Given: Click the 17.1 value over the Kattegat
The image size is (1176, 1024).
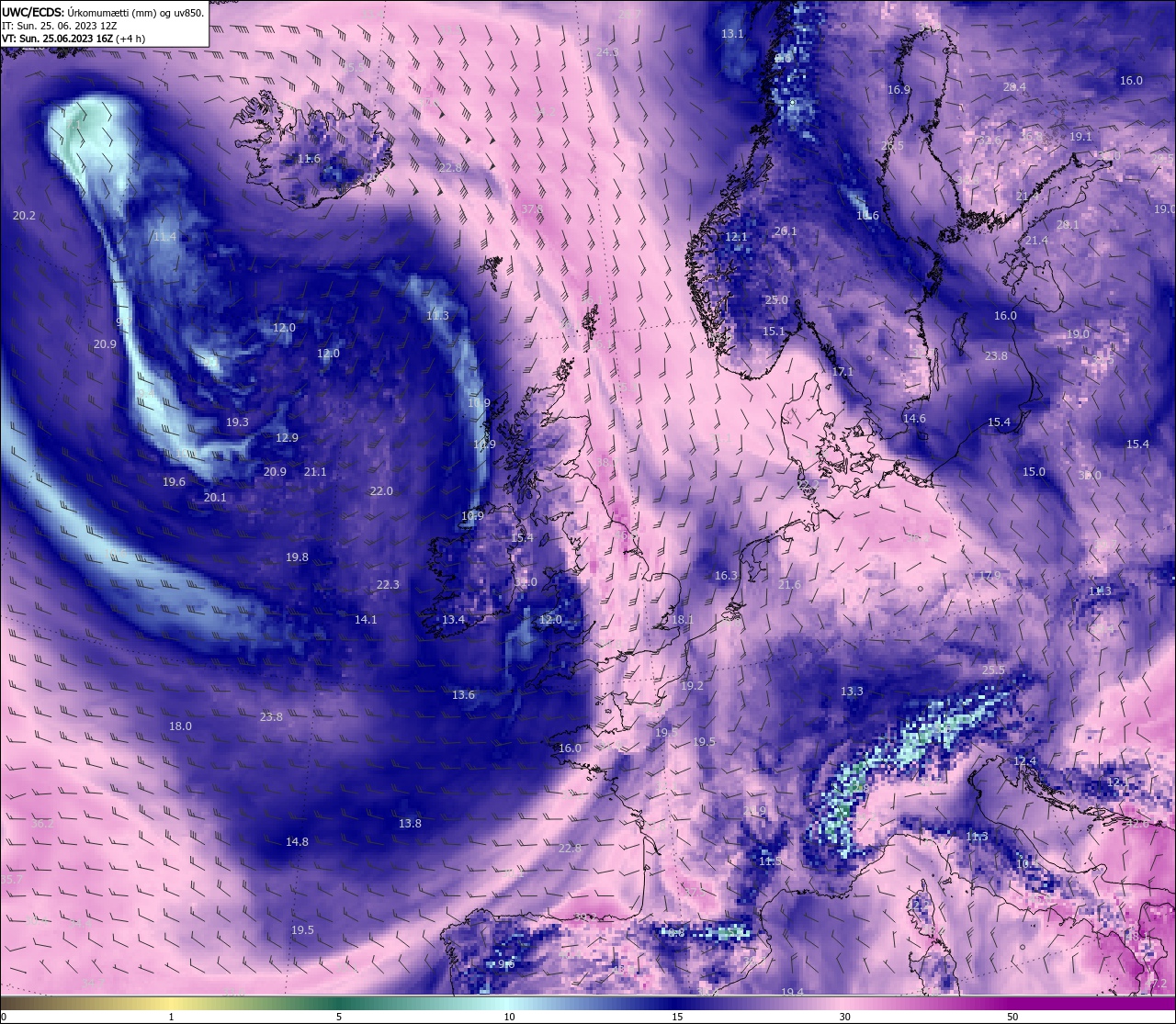Looking at the screenshot, I should point(842,372).
